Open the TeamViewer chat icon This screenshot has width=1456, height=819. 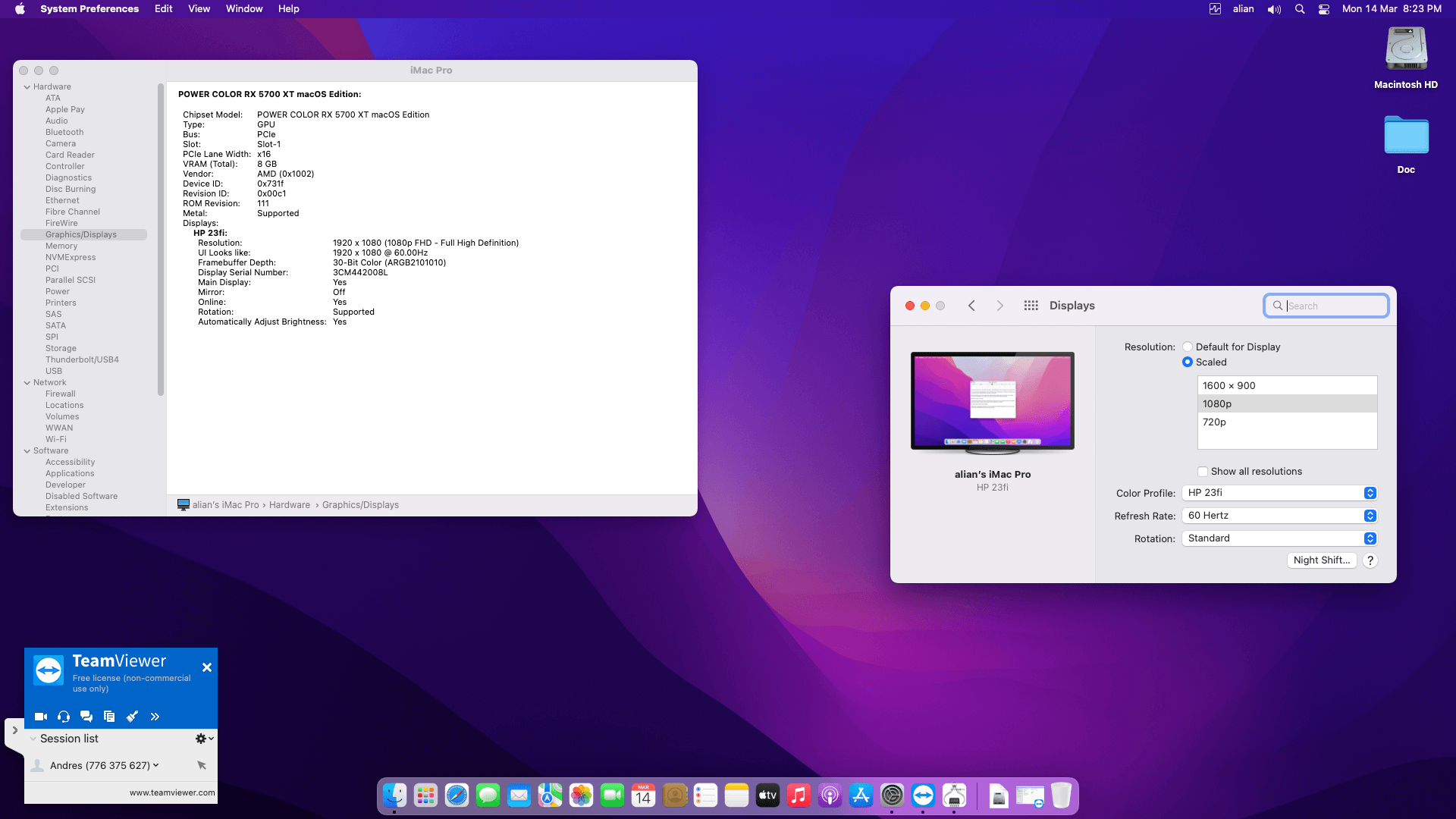tap(86, 717)
